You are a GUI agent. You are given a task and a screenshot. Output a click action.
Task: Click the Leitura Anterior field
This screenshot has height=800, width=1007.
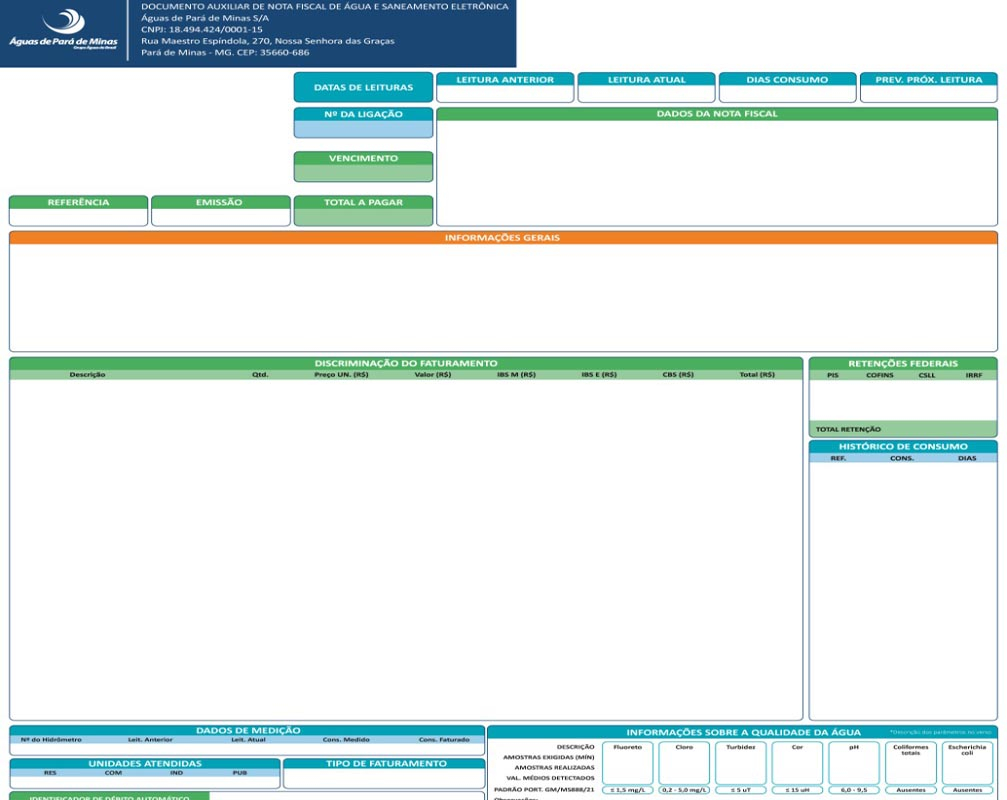coord(505,93)
